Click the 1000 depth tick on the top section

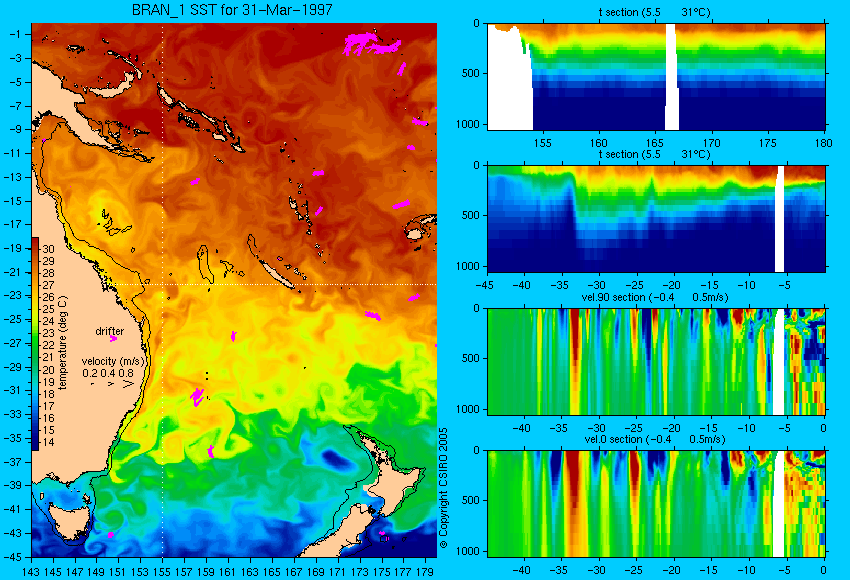(x=468, y=124)
